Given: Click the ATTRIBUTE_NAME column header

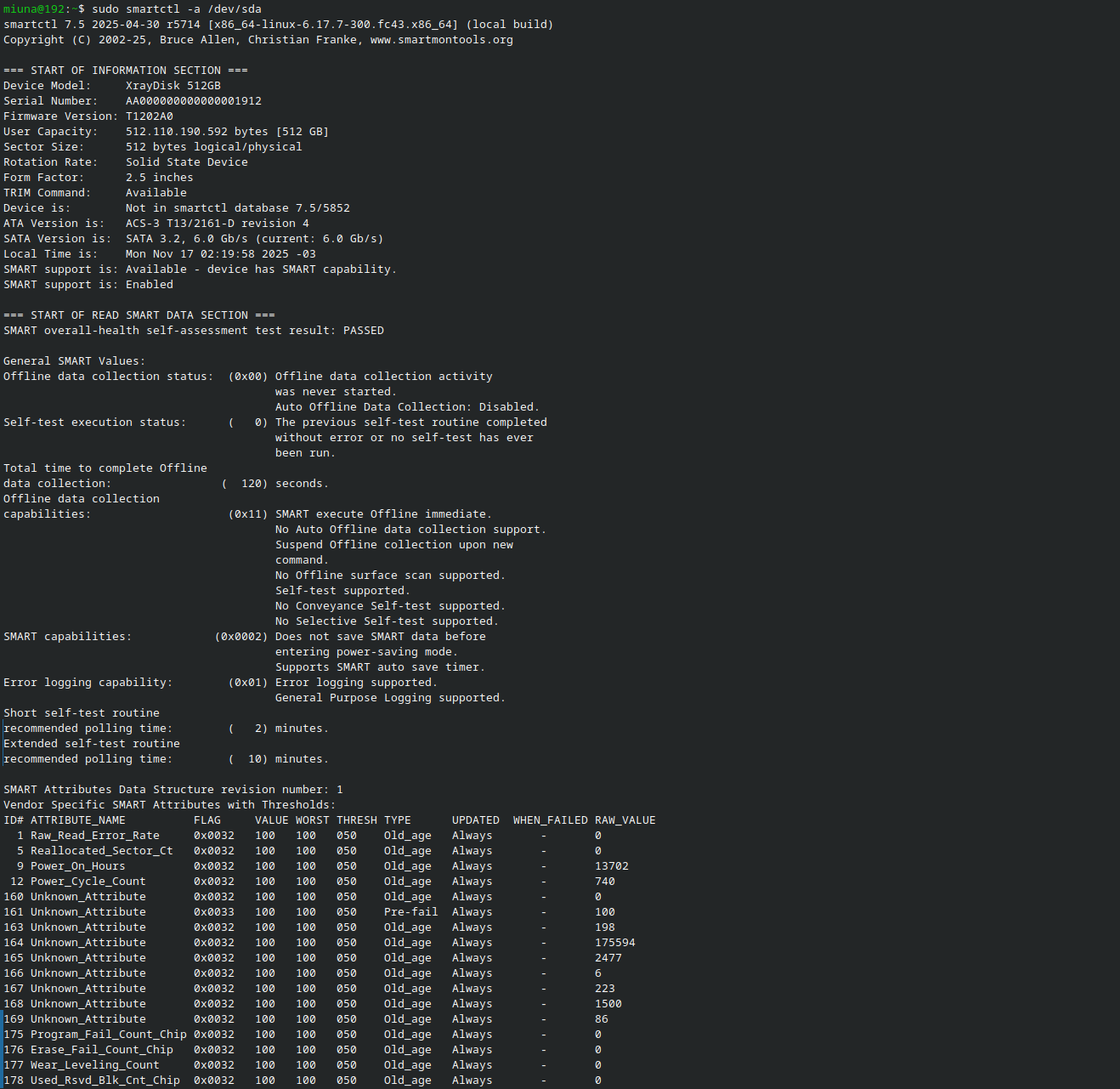Looking at the screenshot, I should pyautogui.click(x=77, y=820).
